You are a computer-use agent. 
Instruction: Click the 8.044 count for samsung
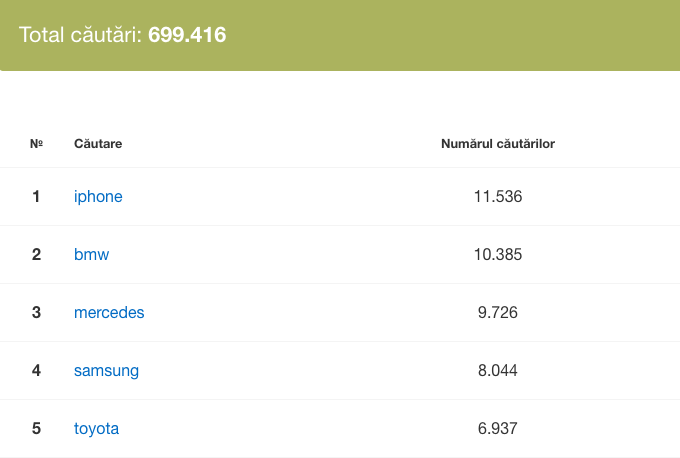pos(498,370)
